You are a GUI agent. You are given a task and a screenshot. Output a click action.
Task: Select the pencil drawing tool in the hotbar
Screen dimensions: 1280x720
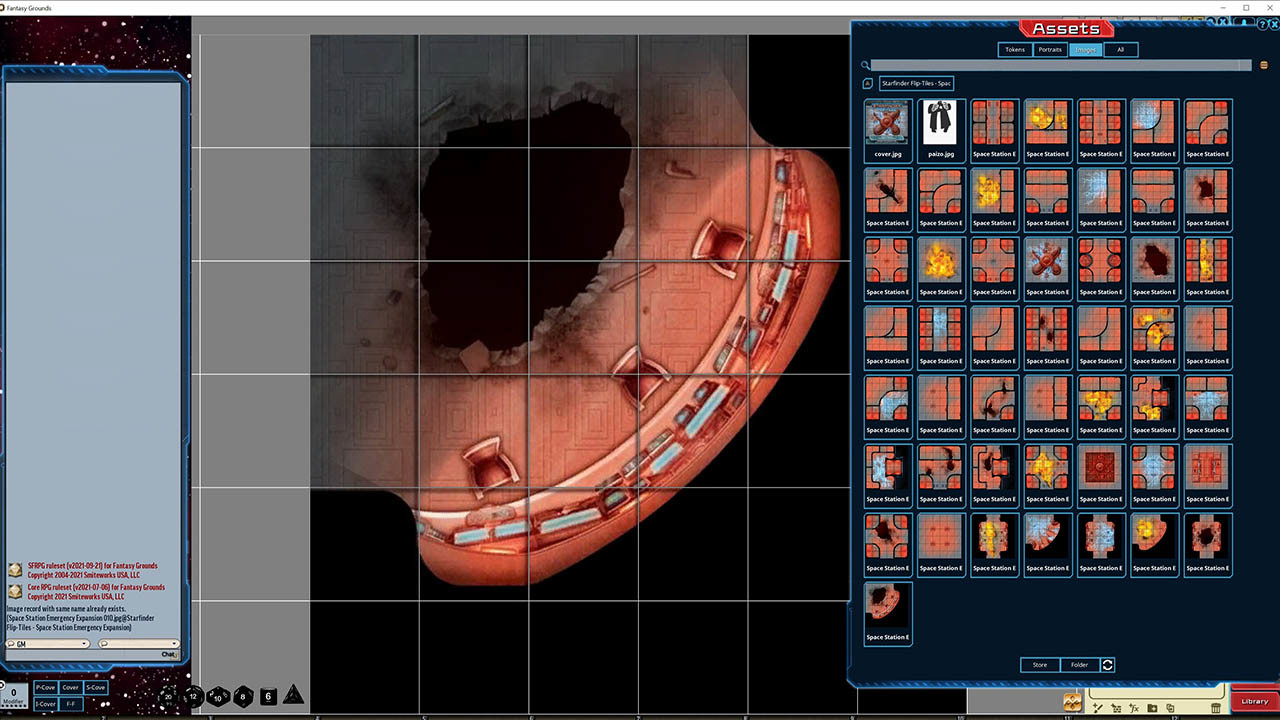(1097, 708)
